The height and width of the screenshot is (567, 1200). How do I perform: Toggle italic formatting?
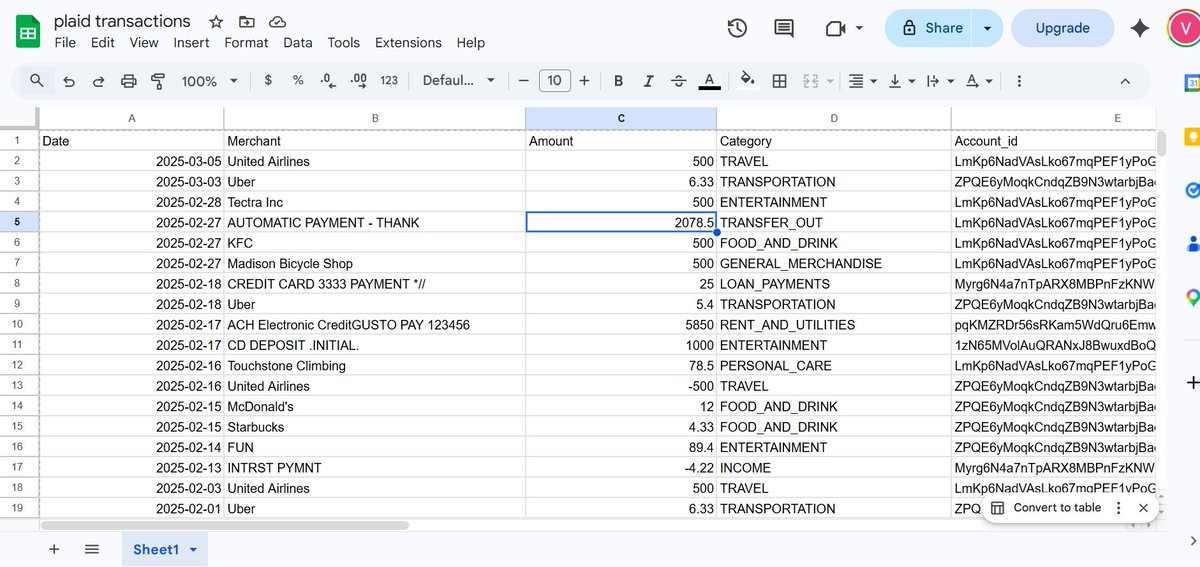[x=648, y=81]
